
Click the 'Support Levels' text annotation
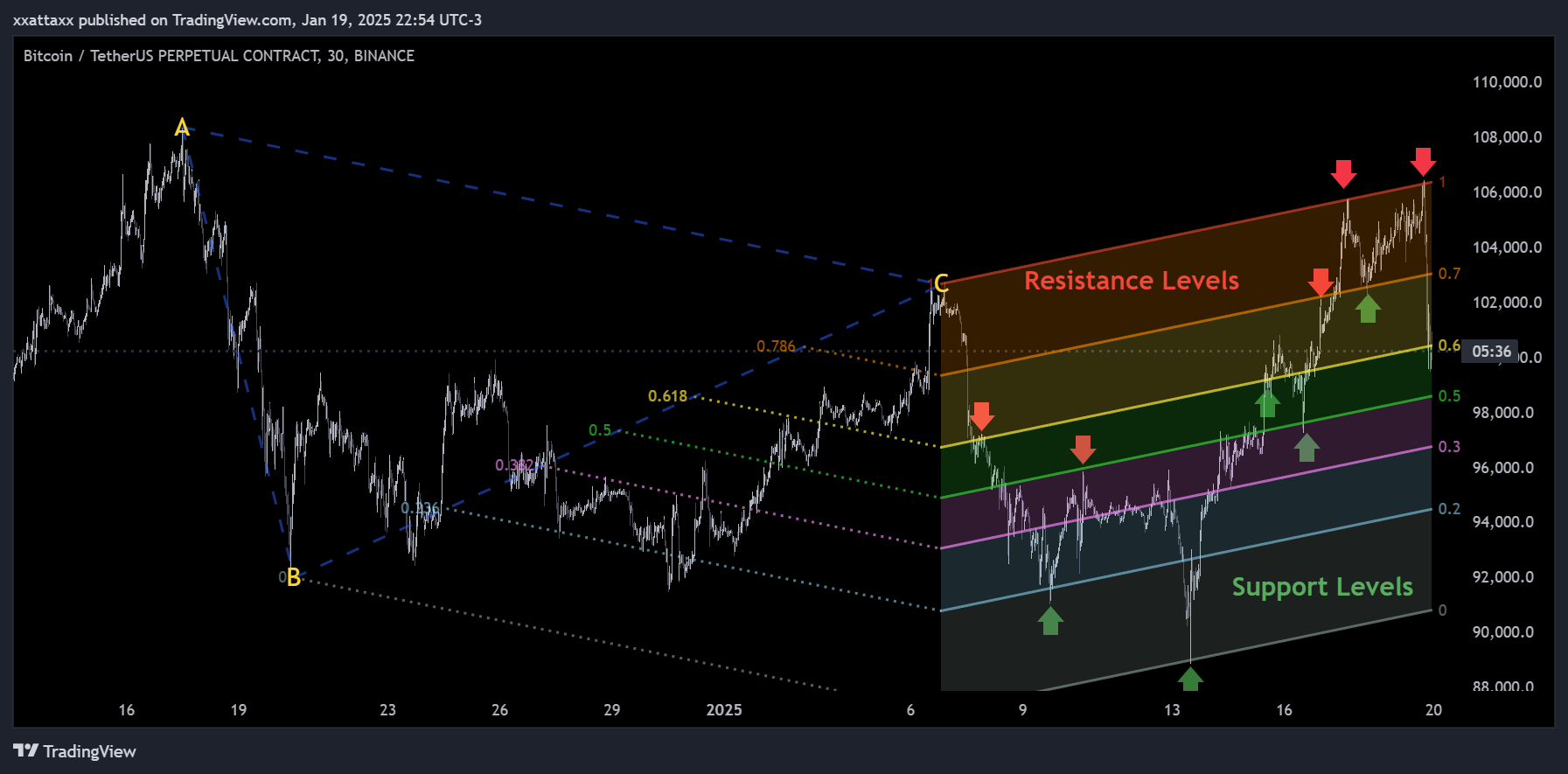1322,587
